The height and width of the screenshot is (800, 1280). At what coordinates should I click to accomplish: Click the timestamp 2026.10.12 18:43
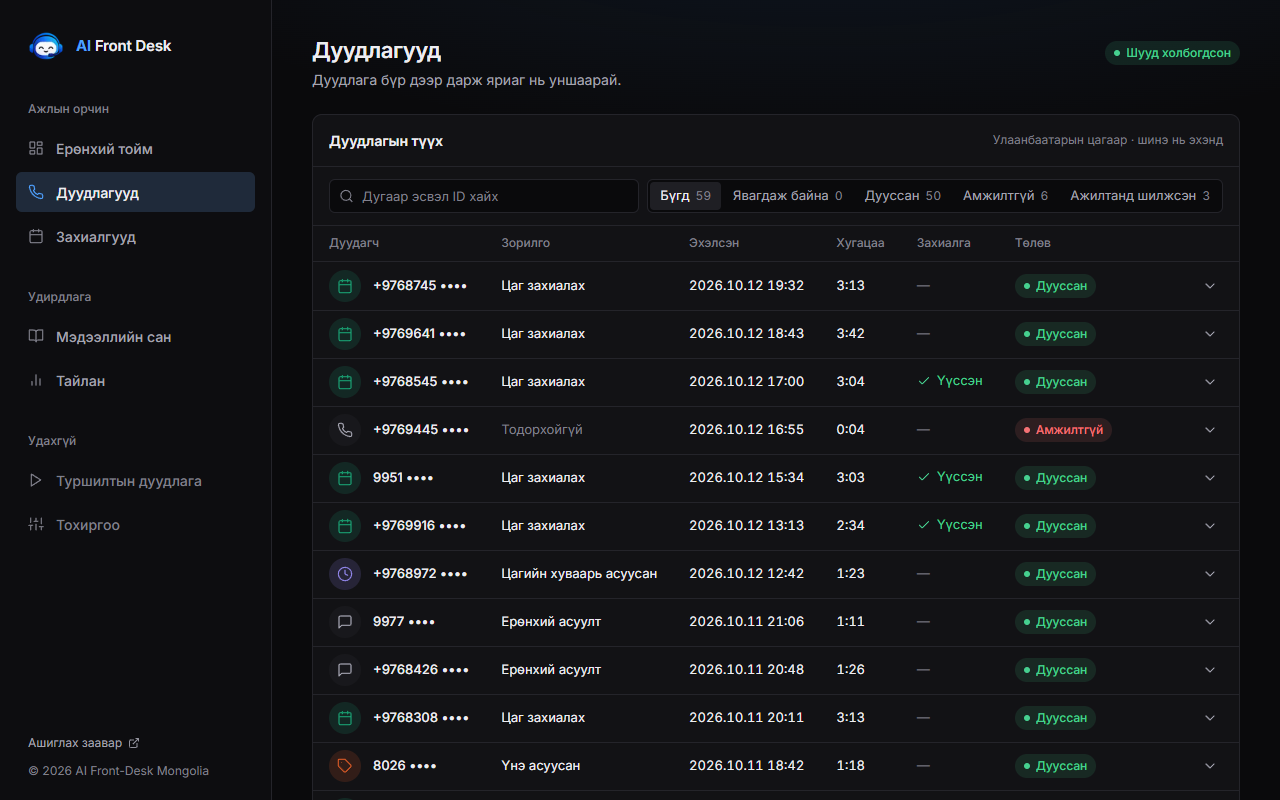coord(746,334)
